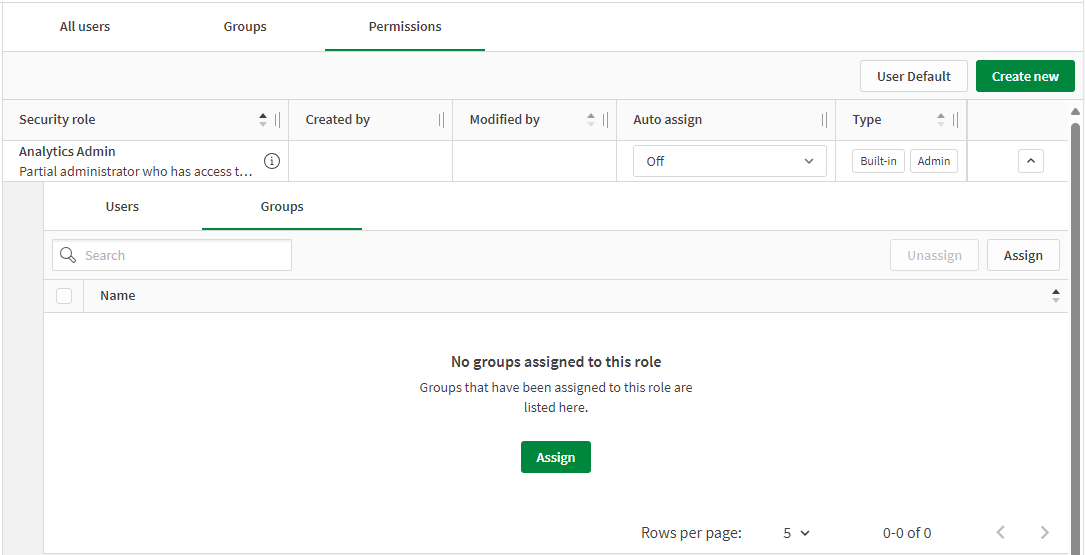Sort the Modified by column
1085x555 pixels.
click(x=591, y=120)
